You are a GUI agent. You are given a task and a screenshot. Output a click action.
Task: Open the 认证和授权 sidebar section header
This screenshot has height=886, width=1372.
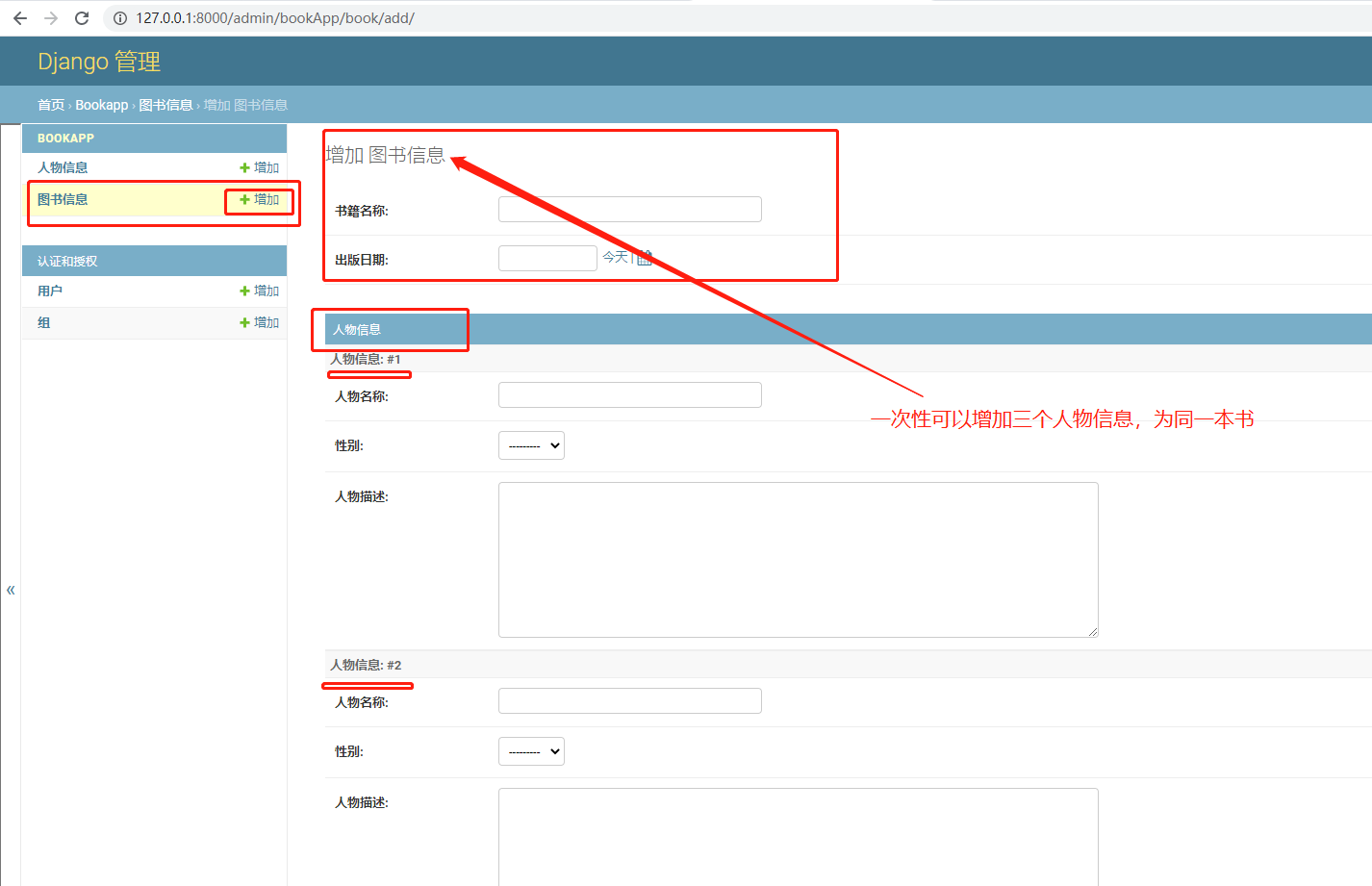click(67, 261)
